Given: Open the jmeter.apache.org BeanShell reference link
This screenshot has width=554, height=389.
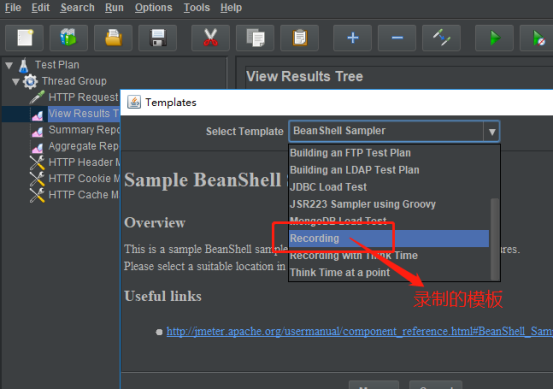Looking at the screenshot, I should [359, 331].
